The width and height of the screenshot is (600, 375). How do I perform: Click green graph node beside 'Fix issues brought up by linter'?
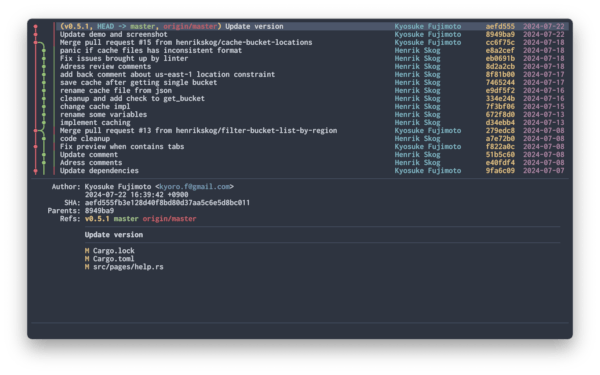coord(44,59)
